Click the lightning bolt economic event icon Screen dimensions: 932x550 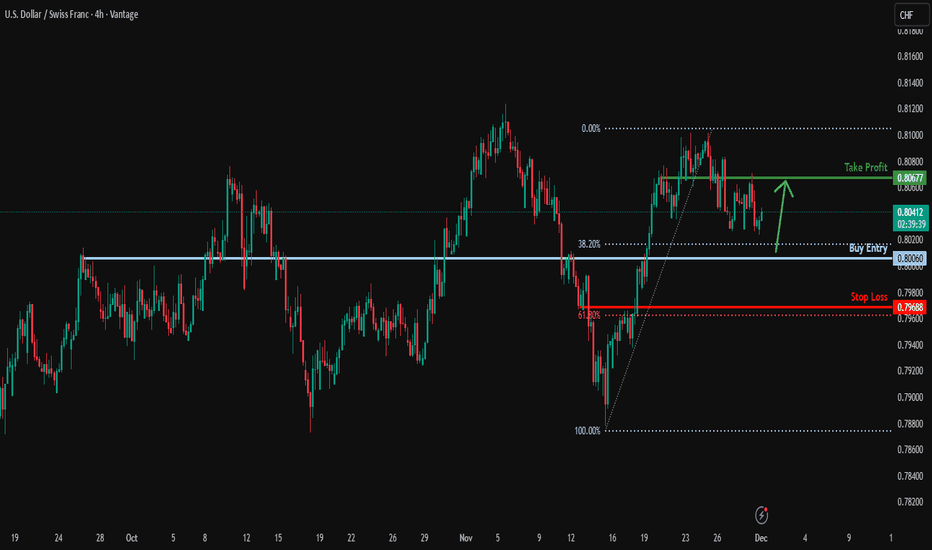click(x=763, y=515)
